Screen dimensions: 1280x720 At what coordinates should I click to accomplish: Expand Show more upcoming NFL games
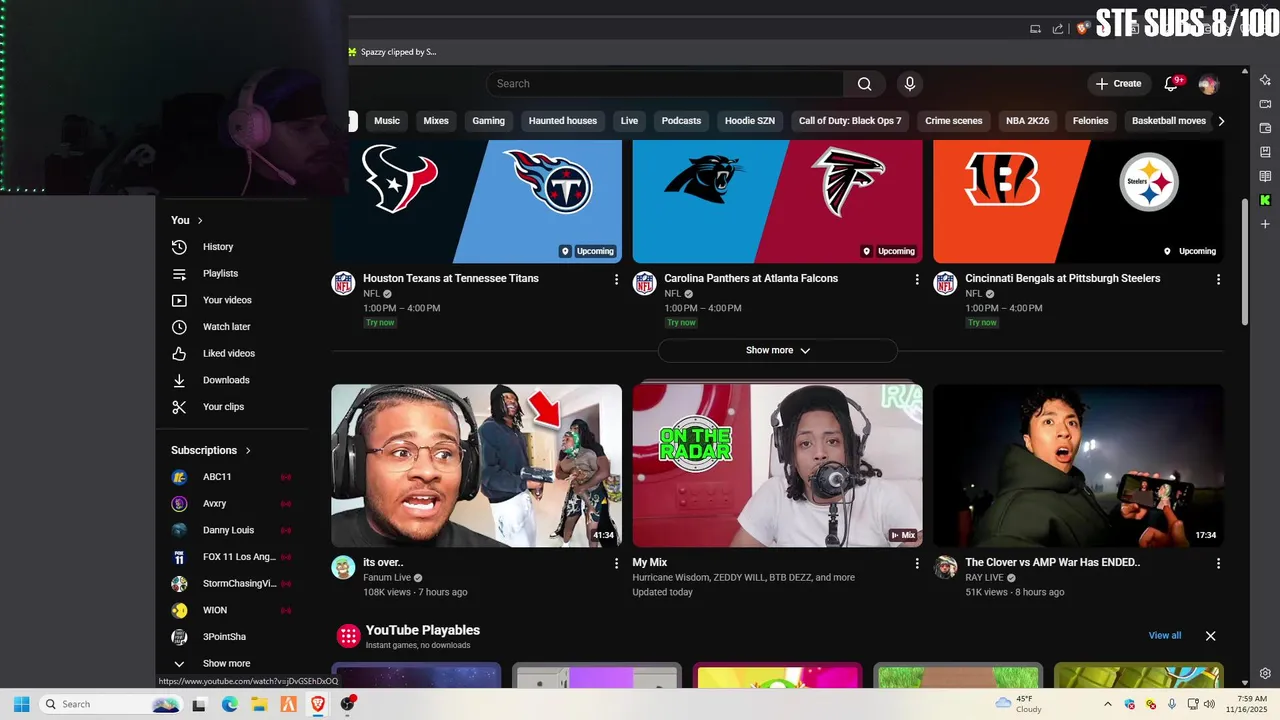tap(778, 351)
